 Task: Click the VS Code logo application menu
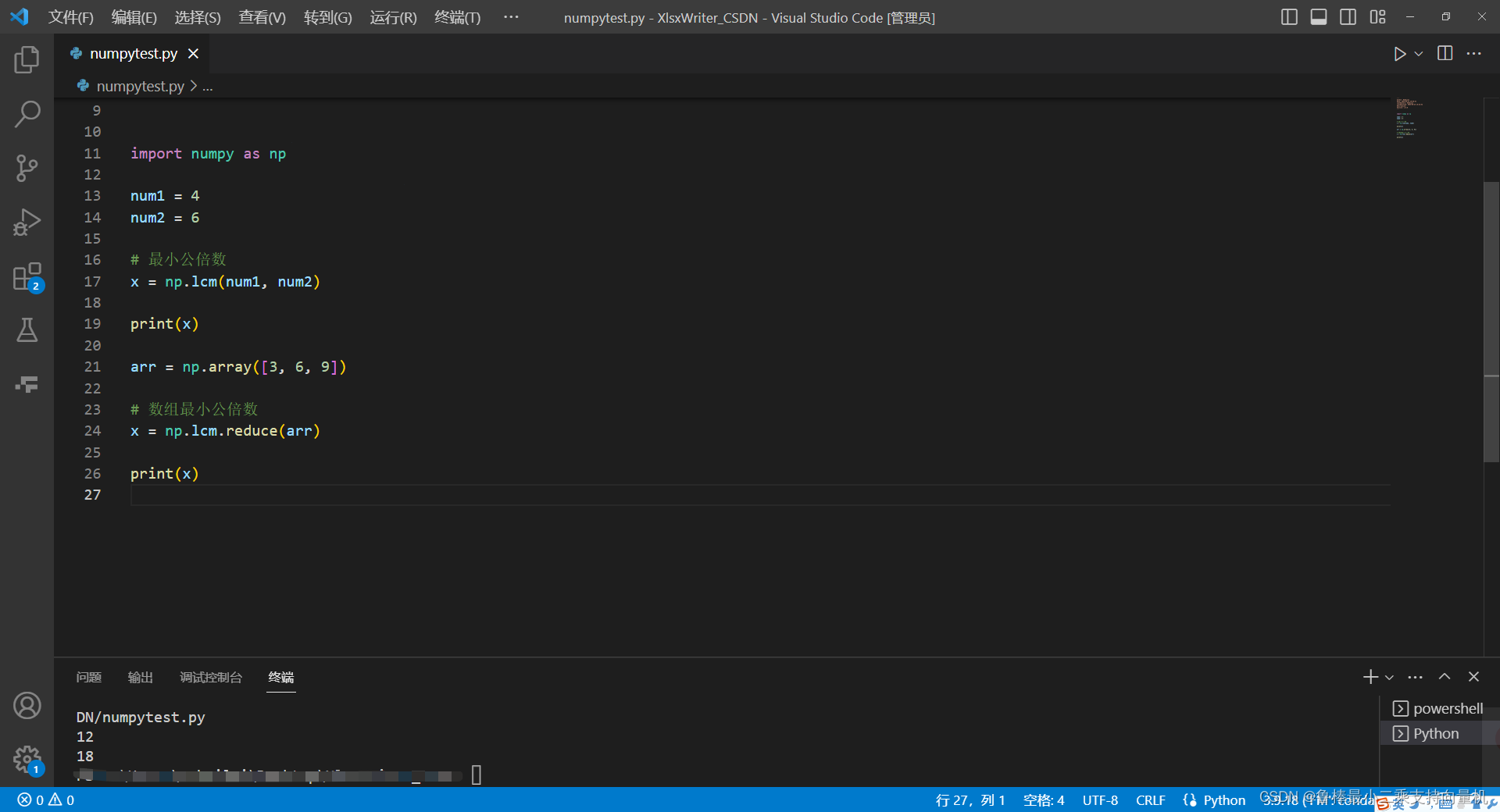tap(20, 16)
